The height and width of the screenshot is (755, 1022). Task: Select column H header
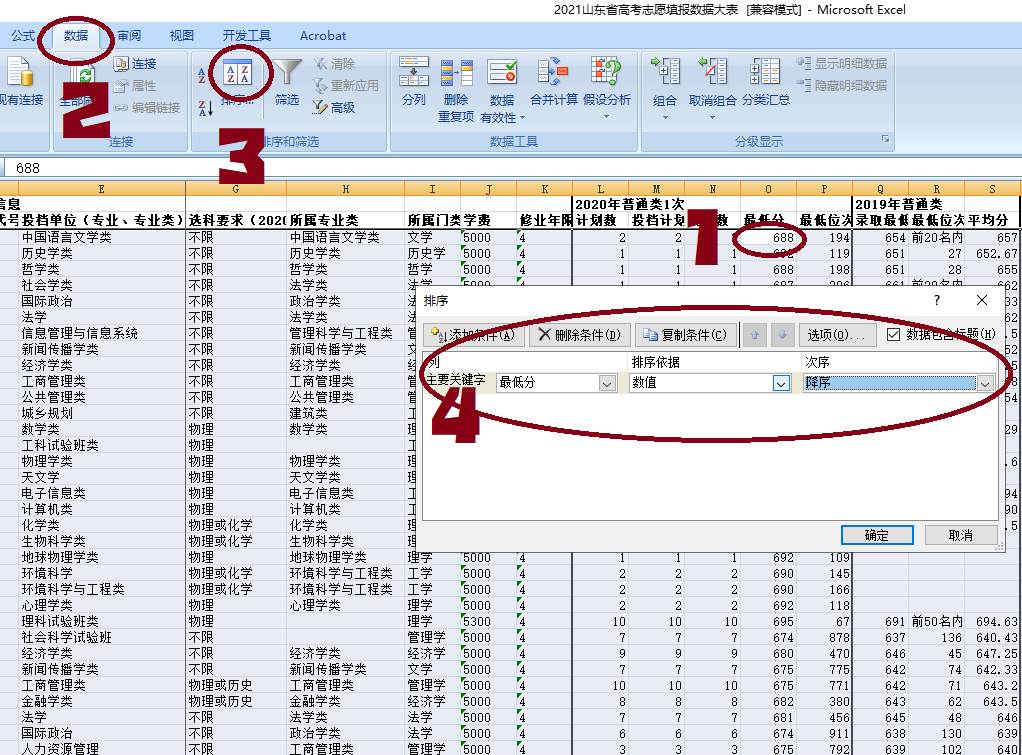click(345, 189)
